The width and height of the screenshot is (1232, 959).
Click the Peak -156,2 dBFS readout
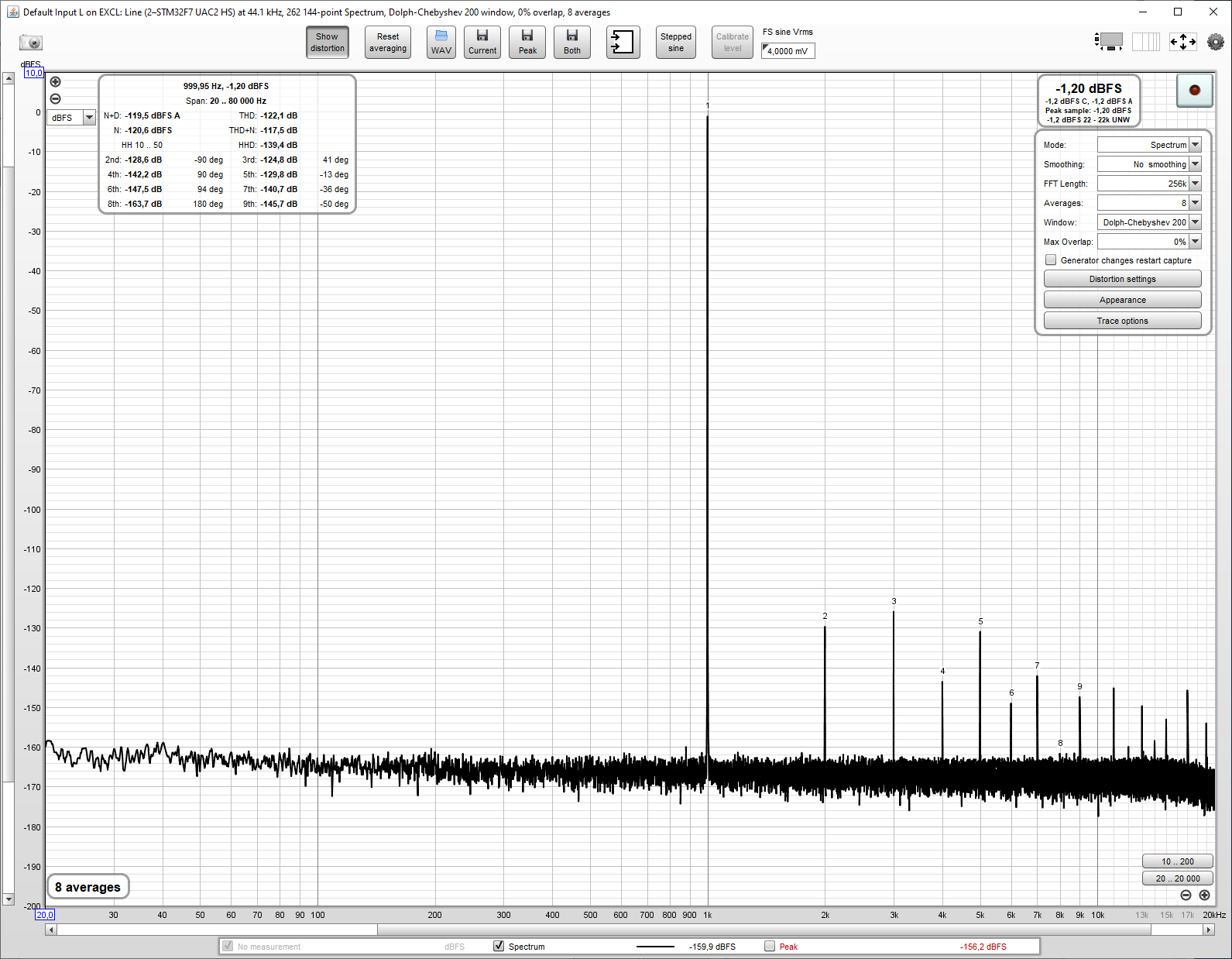[983, 947]
